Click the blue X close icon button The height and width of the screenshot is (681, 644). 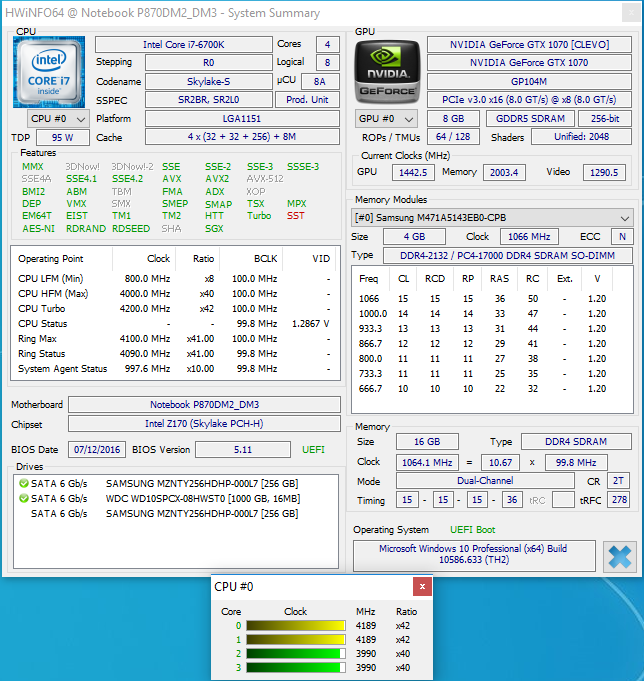coord(619,557)
